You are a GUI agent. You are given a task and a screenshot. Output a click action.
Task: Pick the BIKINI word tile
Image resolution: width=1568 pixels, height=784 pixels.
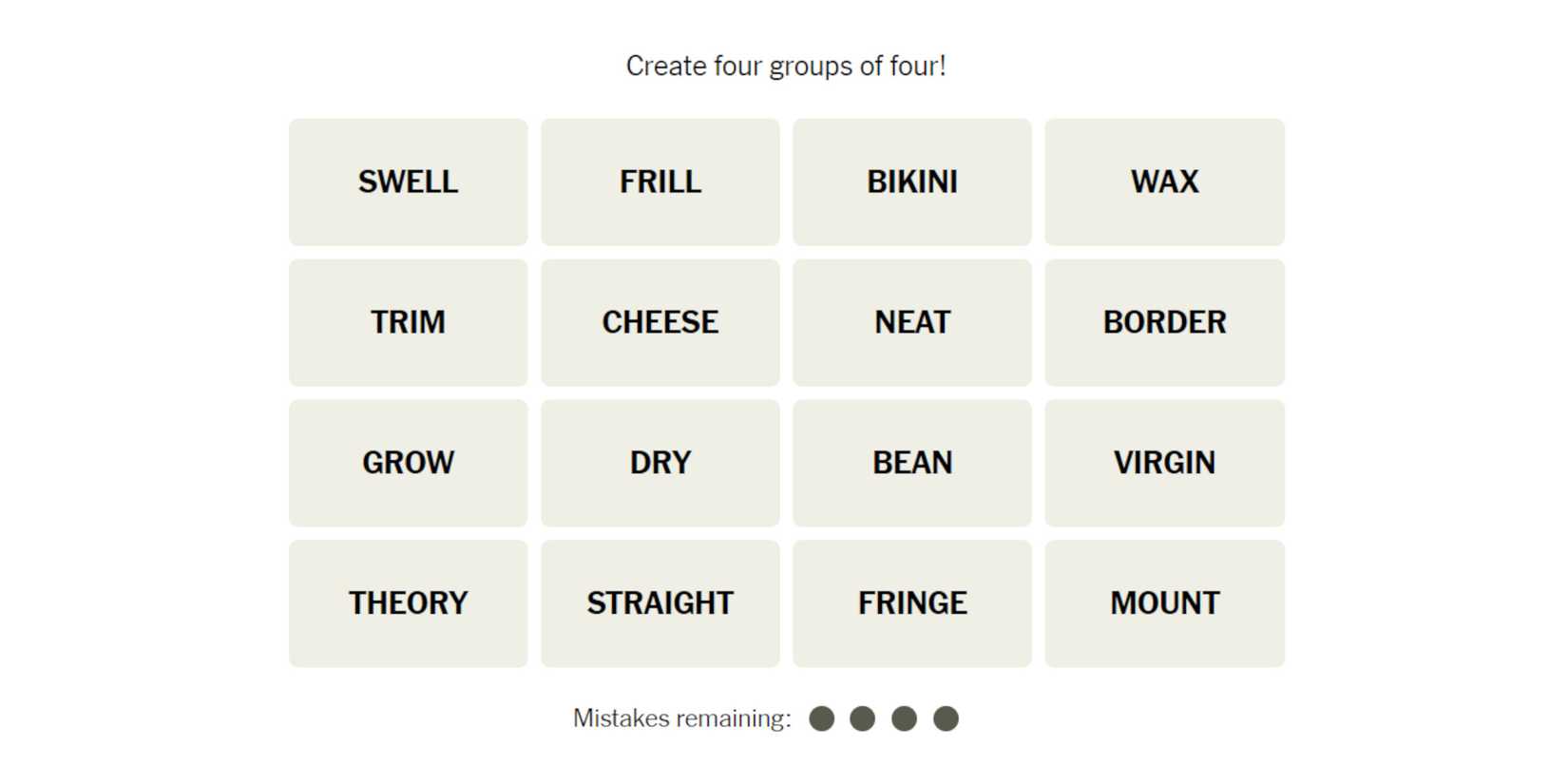click(x=911, y=182)
